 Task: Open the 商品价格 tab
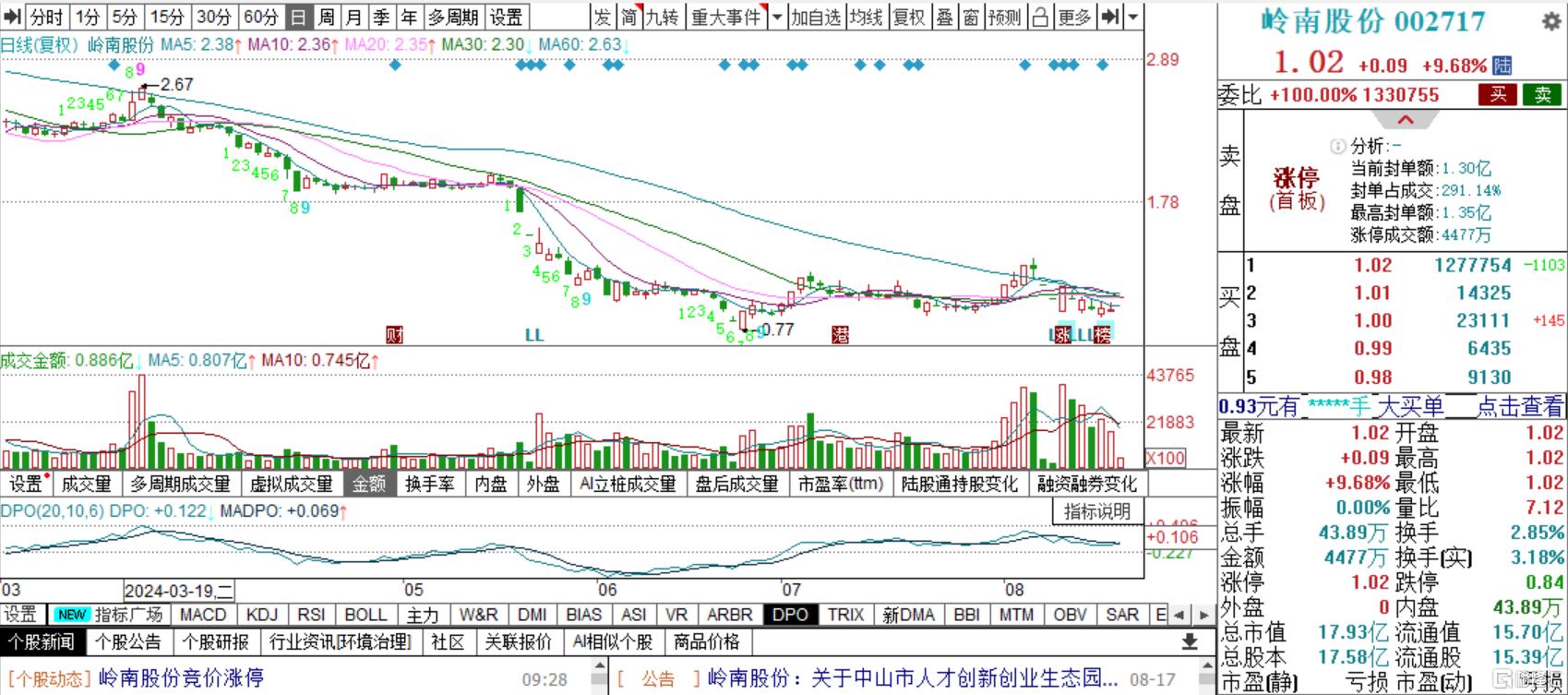point(707,641)
